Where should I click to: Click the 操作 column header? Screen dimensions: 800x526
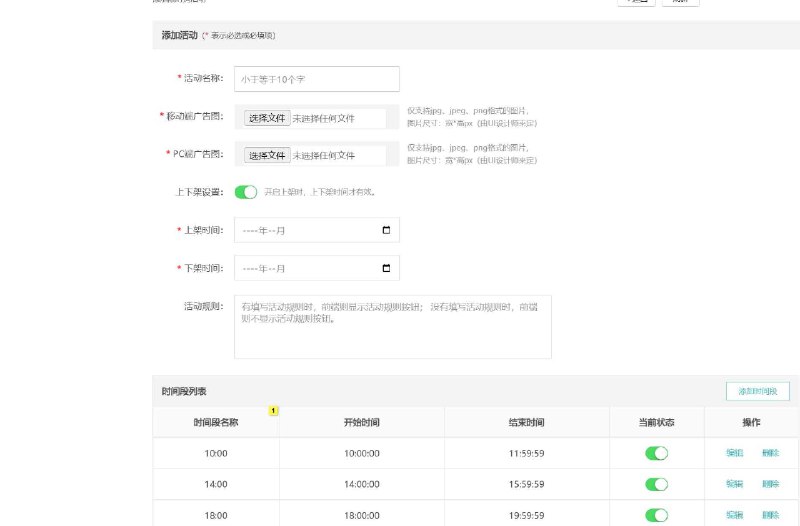(x=751, y=422)
